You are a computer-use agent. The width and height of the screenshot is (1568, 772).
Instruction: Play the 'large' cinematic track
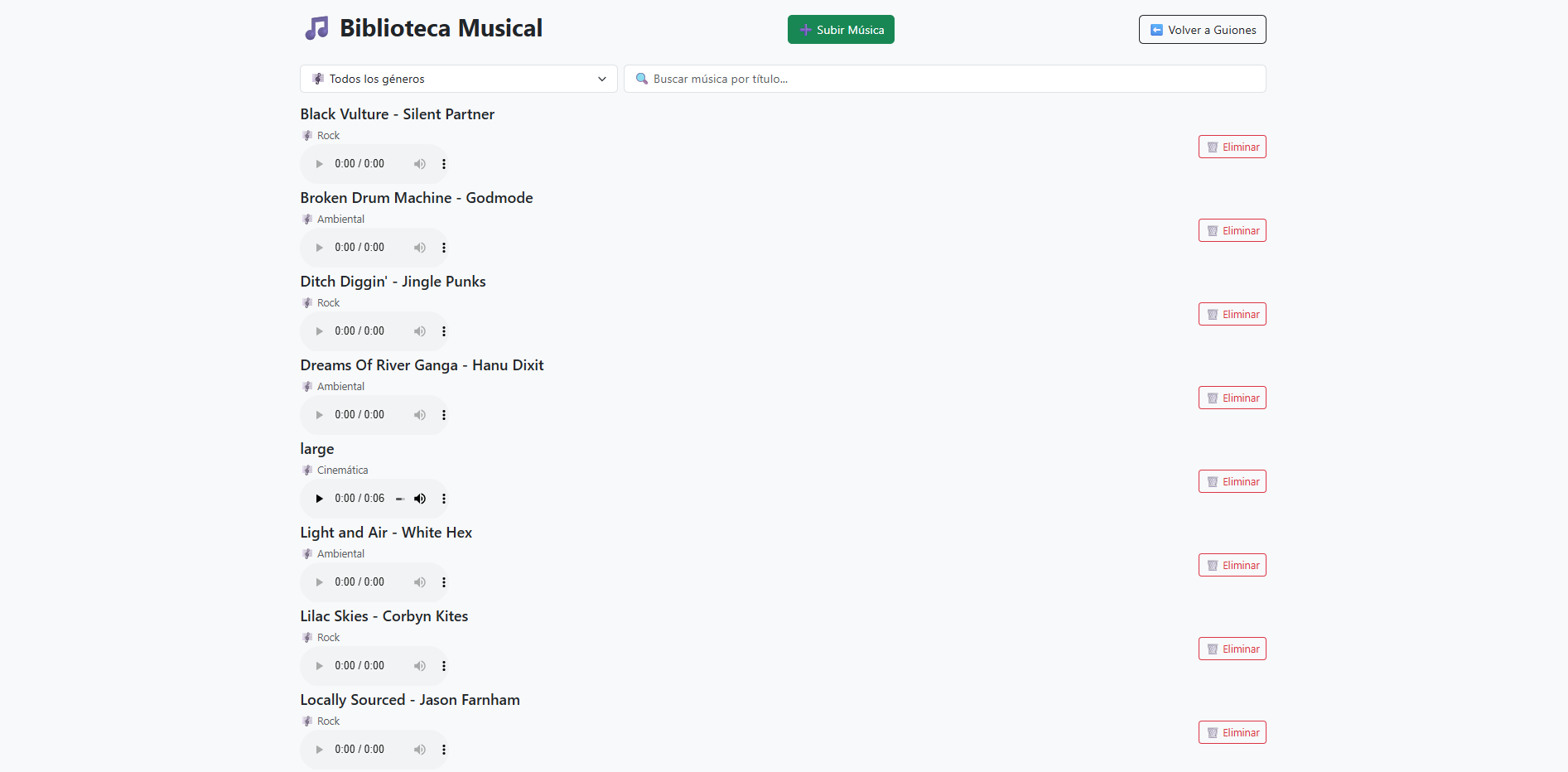[319, 499]
